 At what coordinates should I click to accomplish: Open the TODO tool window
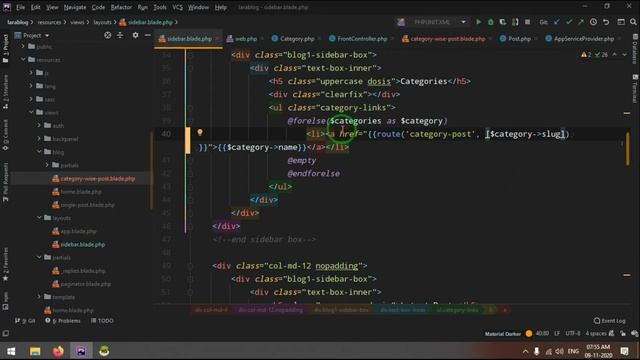coord(102,321)
